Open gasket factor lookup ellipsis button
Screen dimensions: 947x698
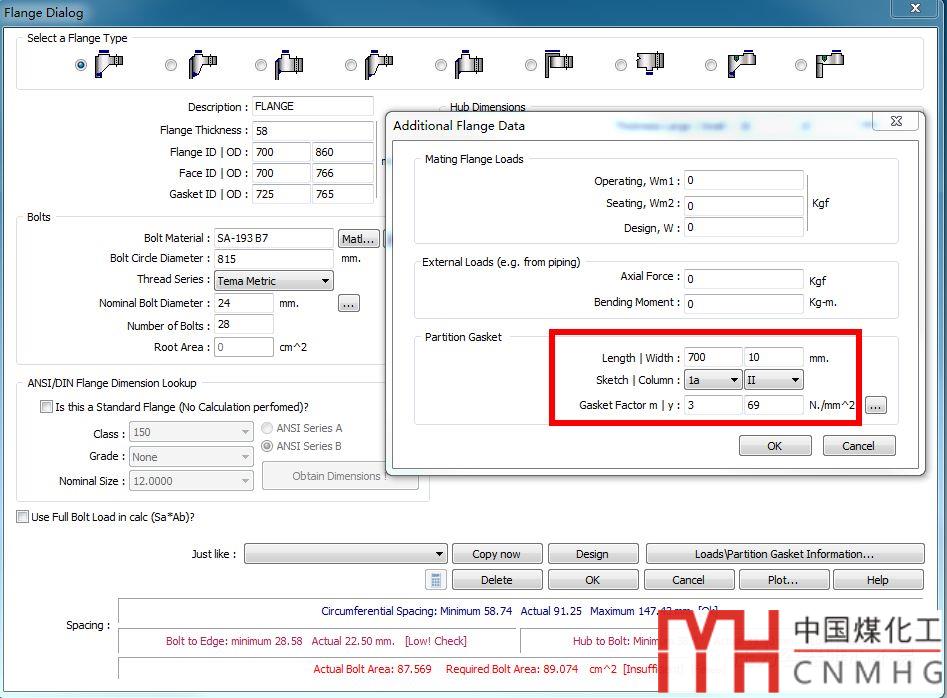pyautogui.click(x=876, y=405)
